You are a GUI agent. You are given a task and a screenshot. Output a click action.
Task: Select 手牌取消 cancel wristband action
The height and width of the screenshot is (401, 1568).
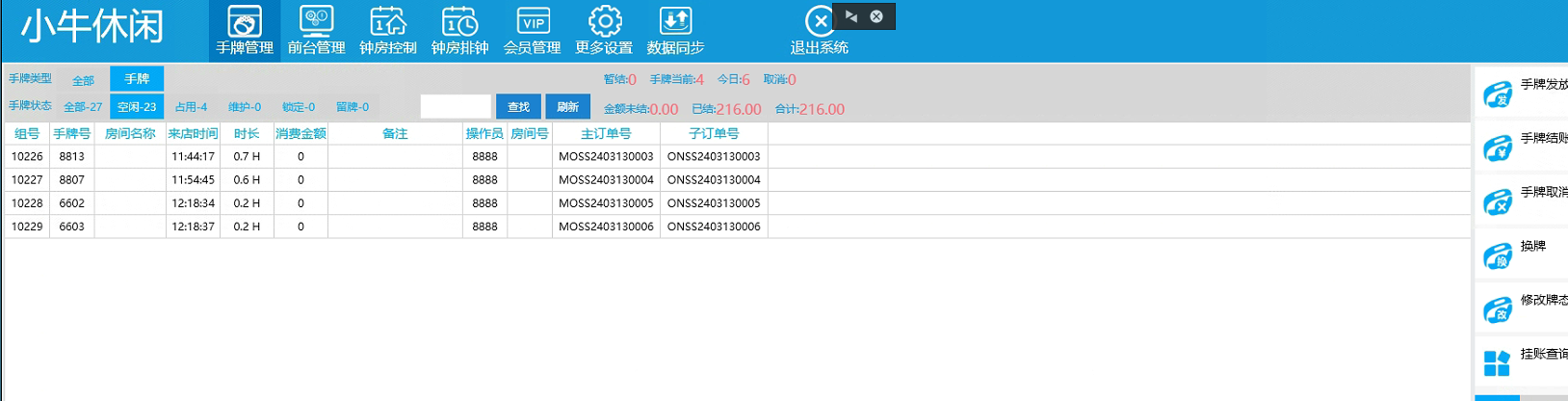pyautogui.click(x=1498, y=202)
